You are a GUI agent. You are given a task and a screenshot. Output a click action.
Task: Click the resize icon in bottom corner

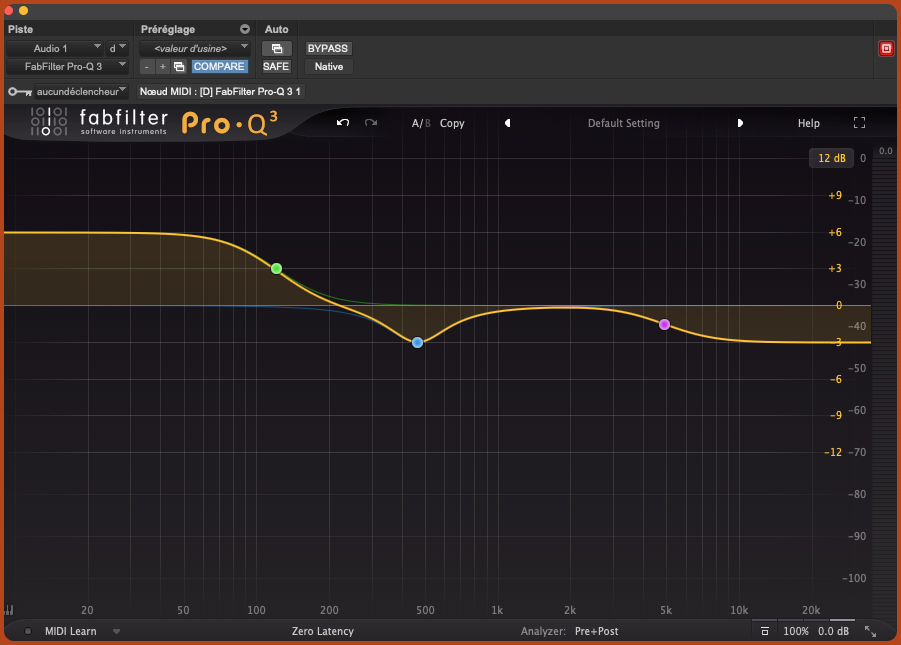[870, 631]
